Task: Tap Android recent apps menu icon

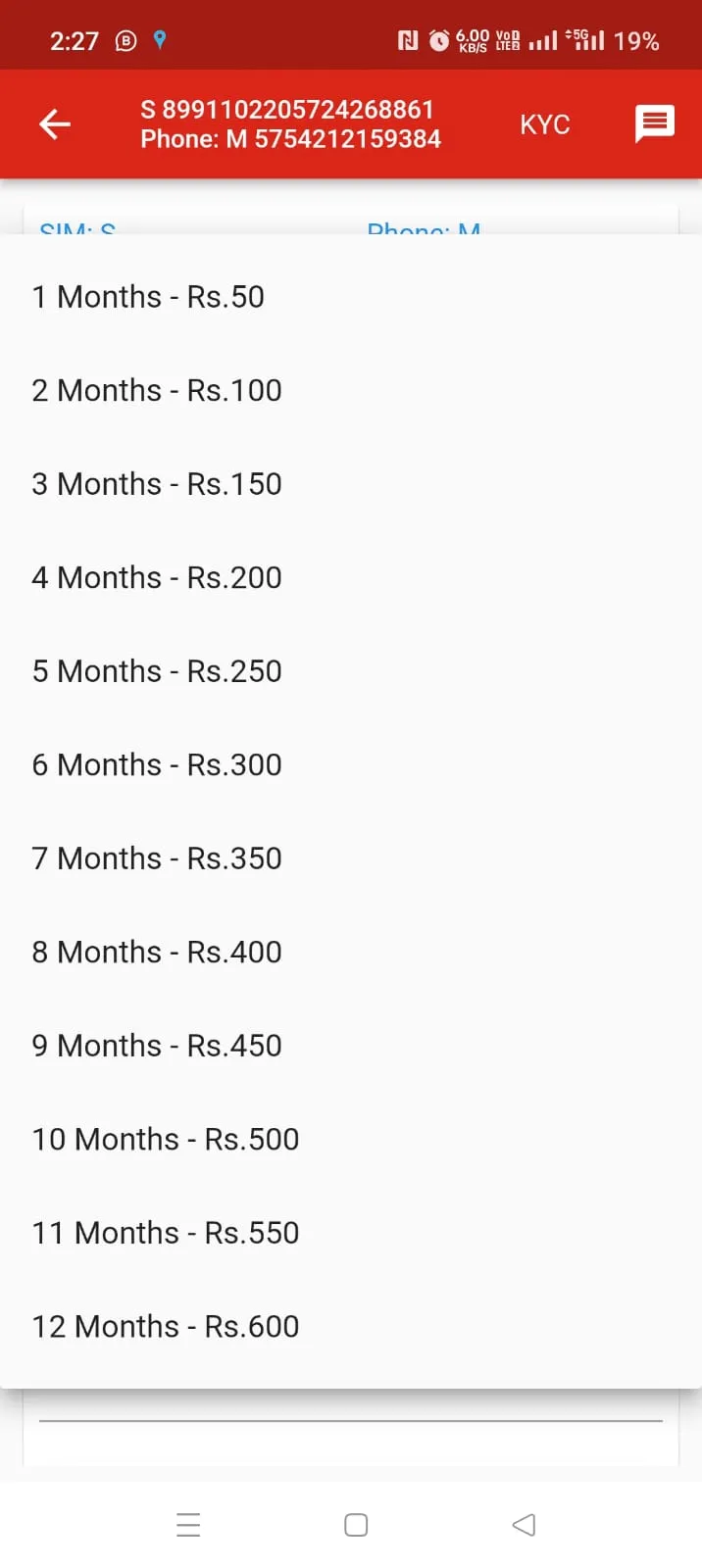Action: pos(188,1525)
